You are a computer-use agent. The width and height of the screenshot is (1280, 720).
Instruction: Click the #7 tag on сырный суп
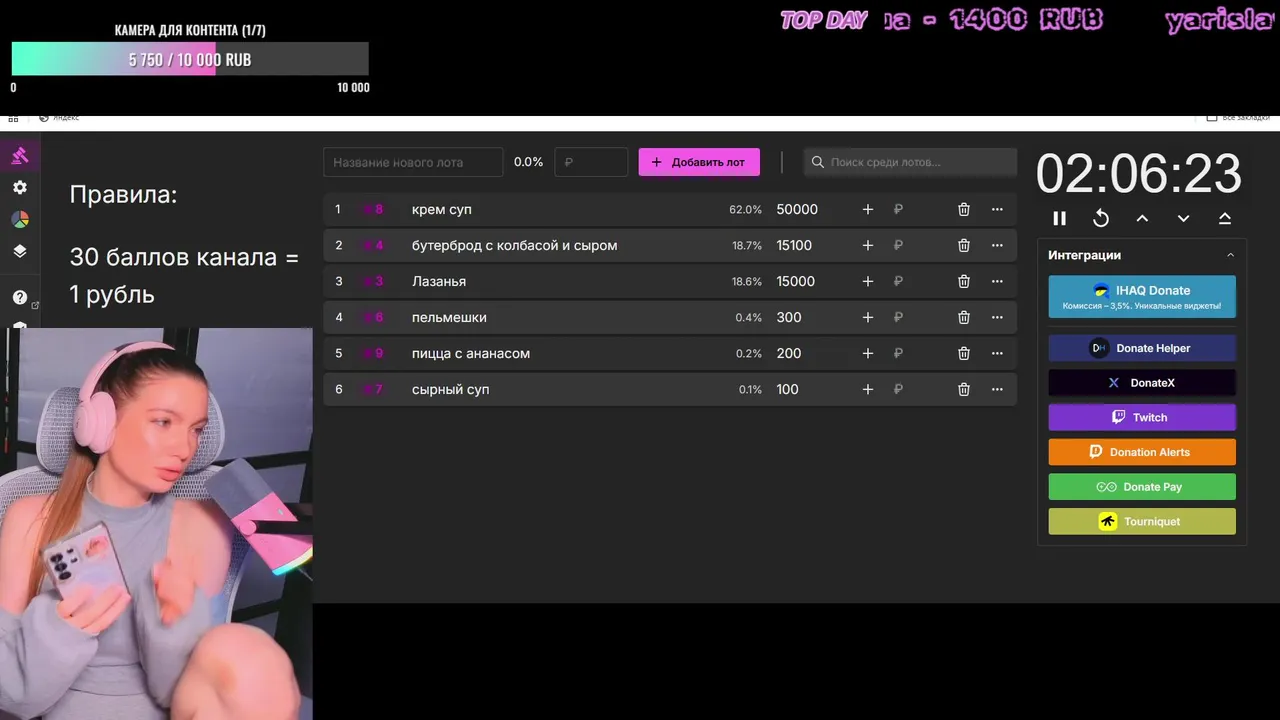[374, 390]
